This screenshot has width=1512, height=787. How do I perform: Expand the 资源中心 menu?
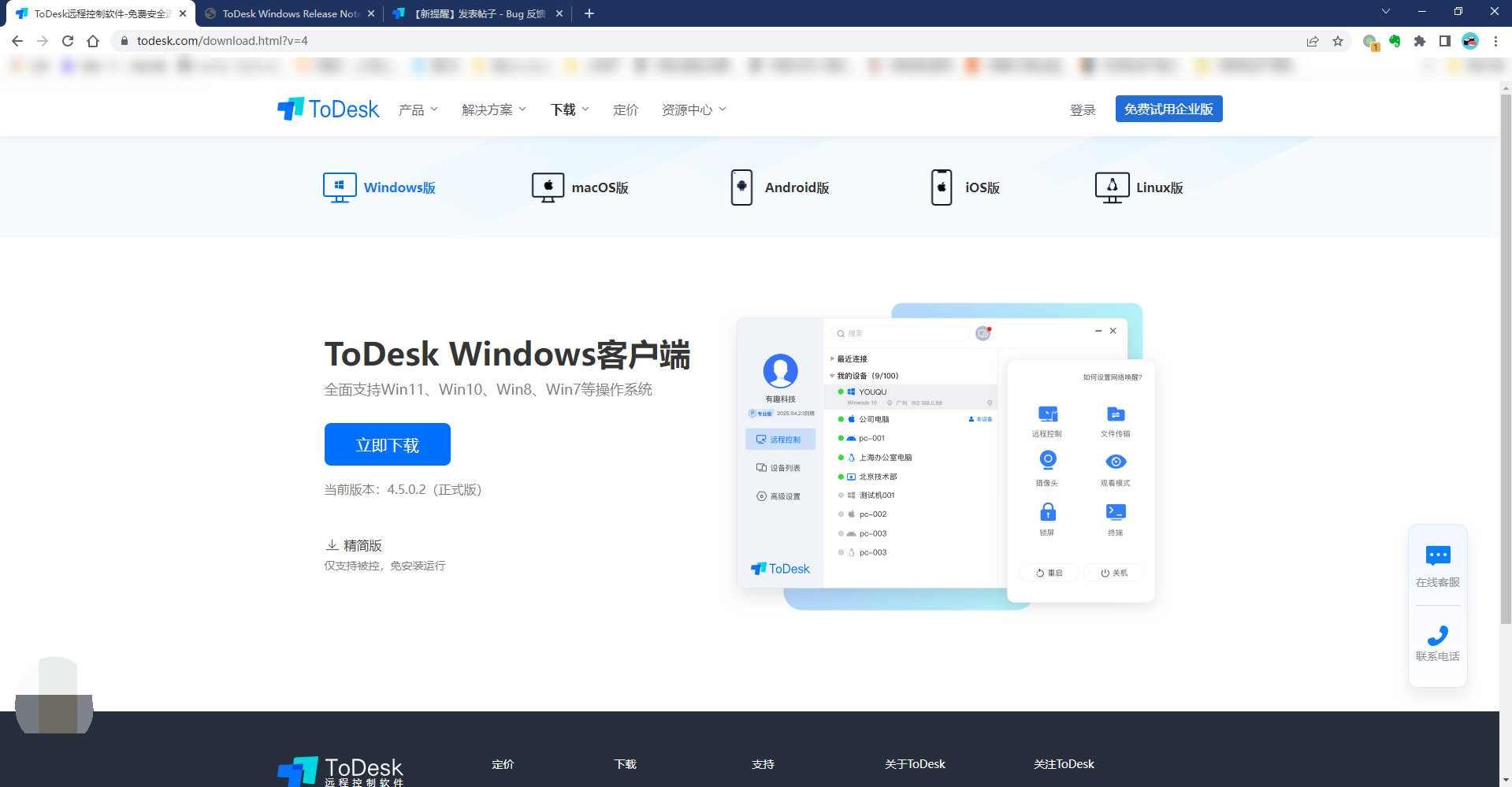694,110
